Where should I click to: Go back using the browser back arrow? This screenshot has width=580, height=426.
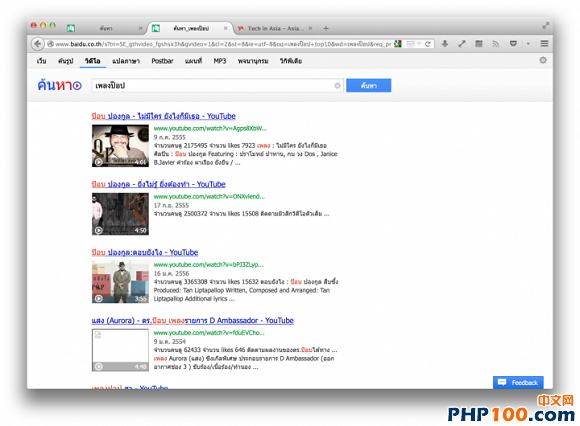click(x=37, y=44)
